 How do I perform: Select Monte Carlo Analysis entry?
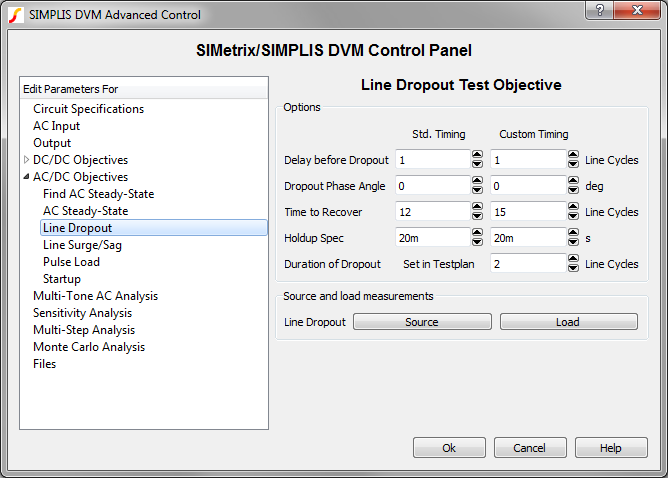[x=89, y=347]
